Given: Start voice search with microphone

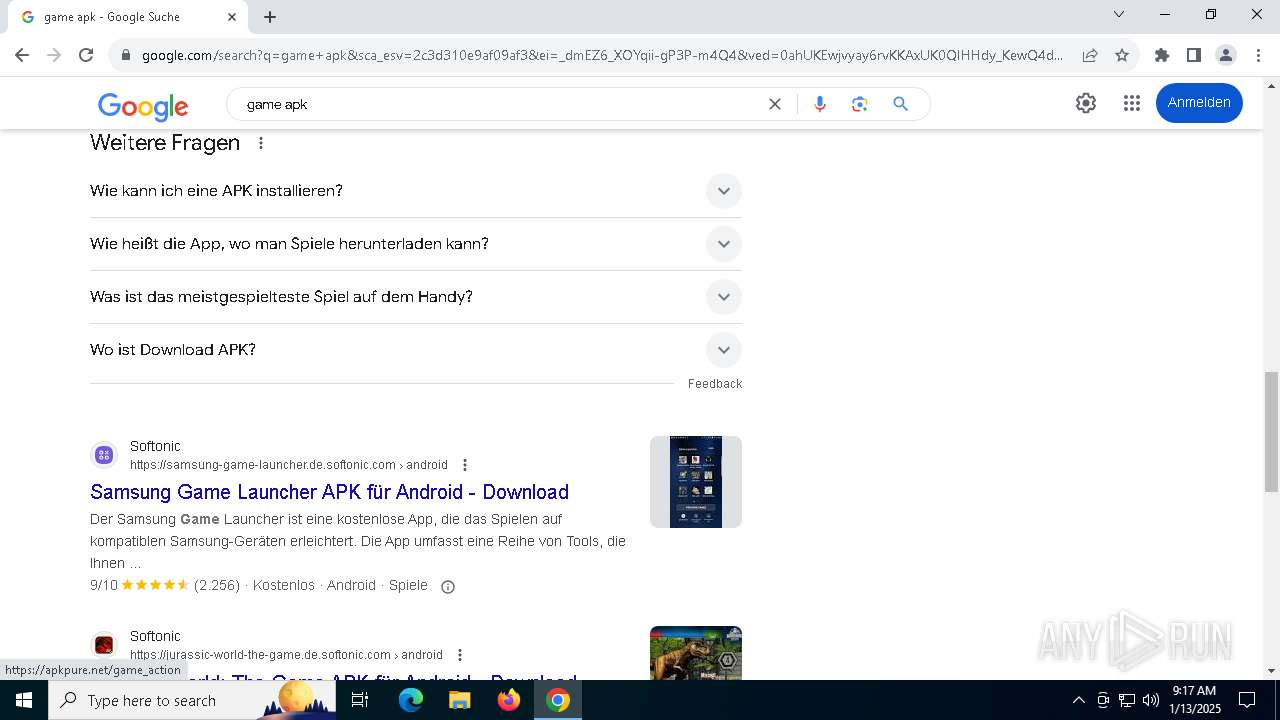Looking at the screenshot, I should point(820,104).
